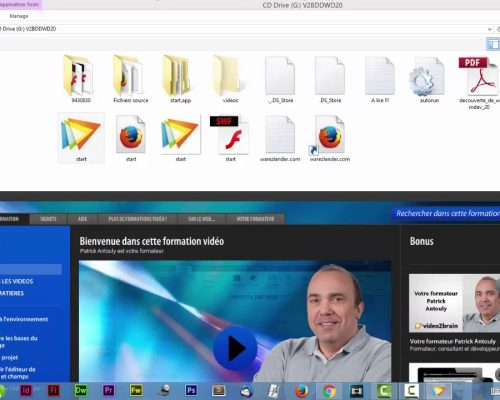Open the Sur le web tab
500x400 pixels.
point(202,219)
